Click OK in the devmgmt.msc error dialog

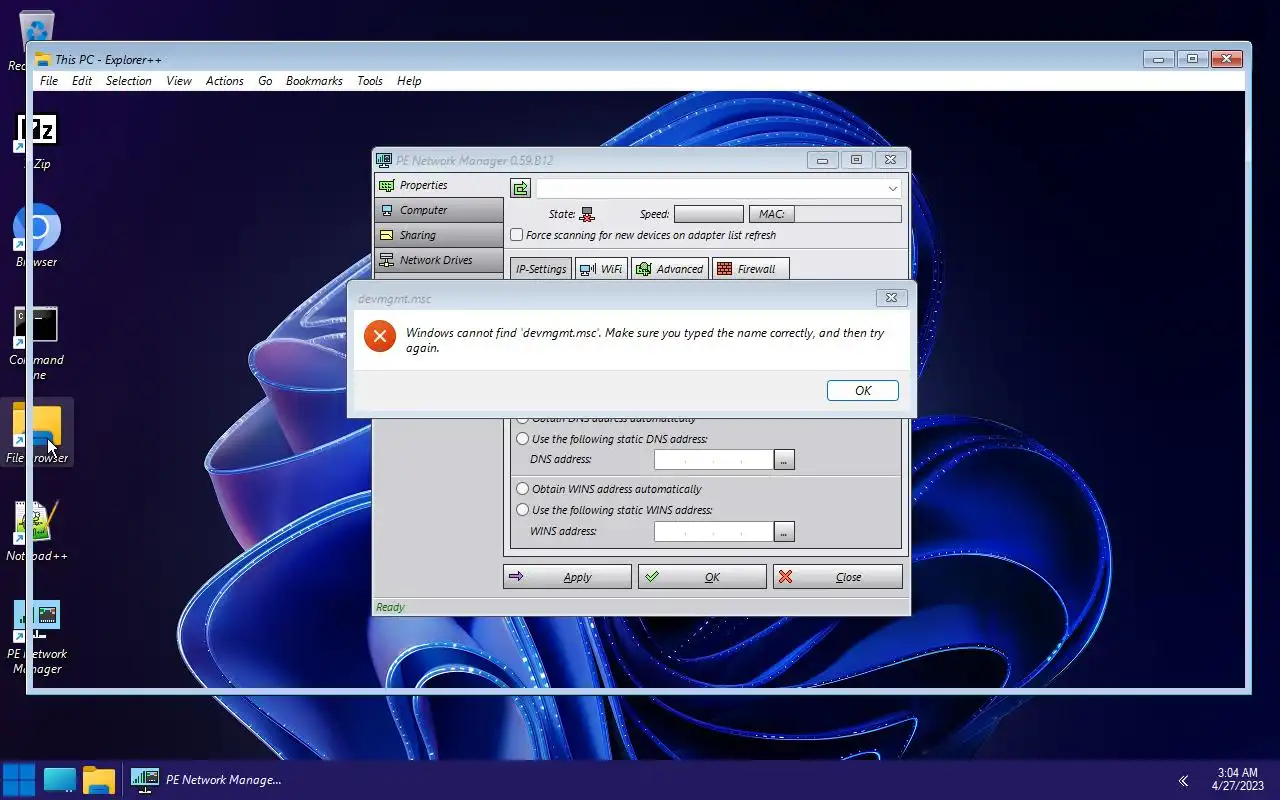point(862,391)
